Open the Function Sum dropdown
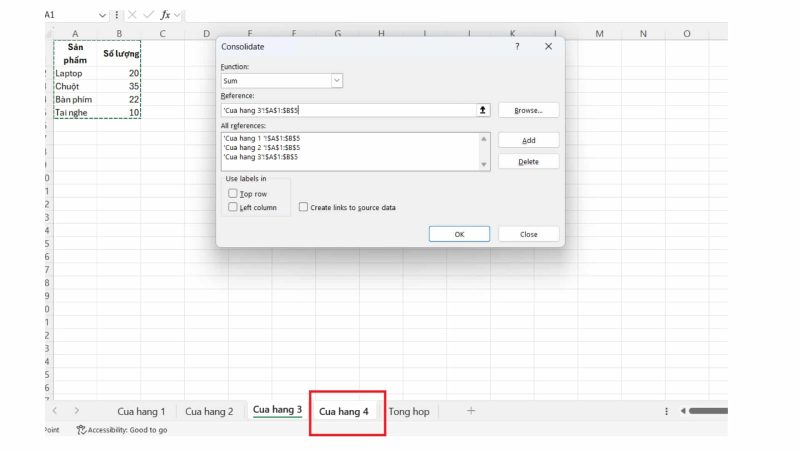800x450 pixels. tap(337, 81)
